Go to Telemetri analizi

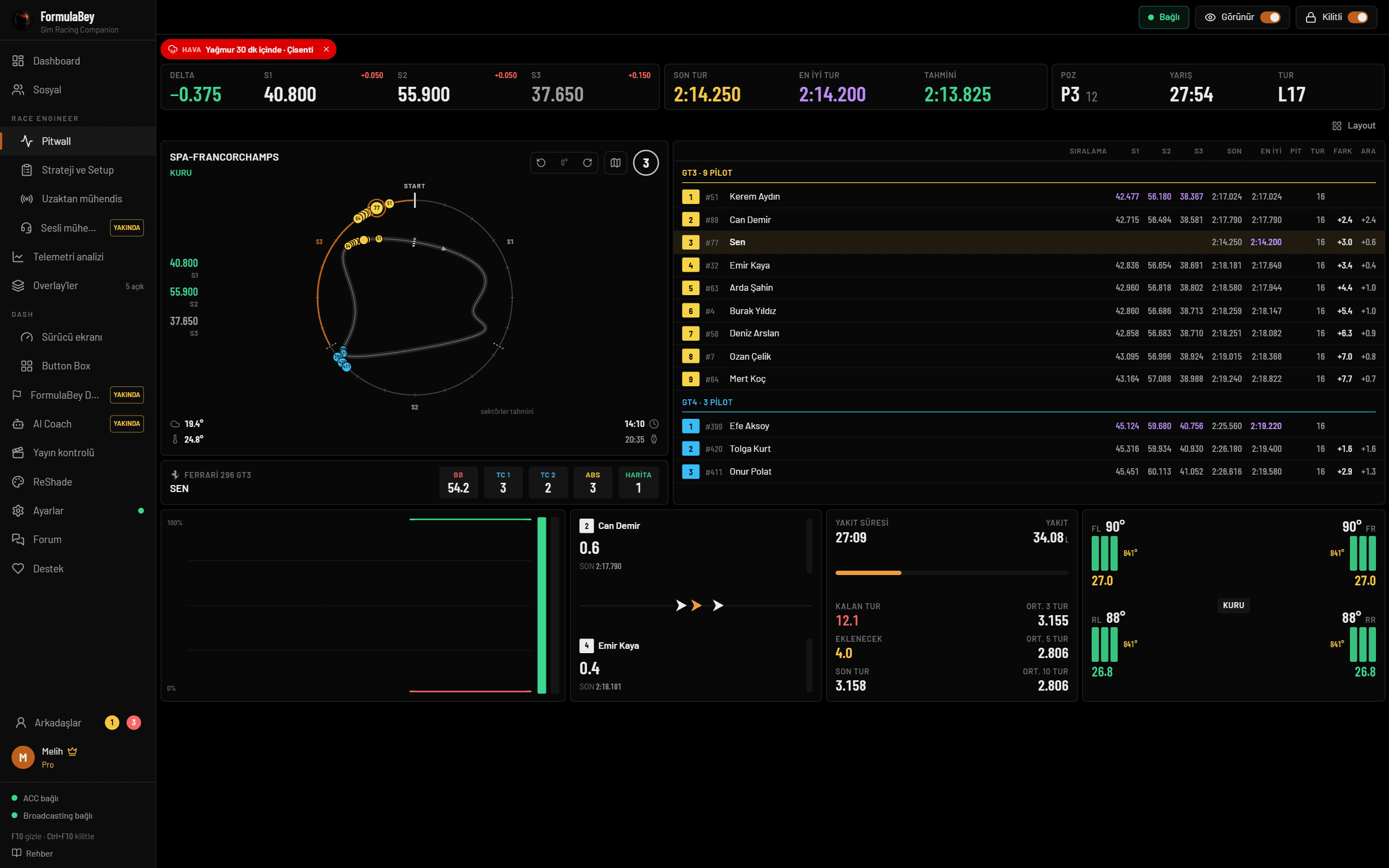78,257
